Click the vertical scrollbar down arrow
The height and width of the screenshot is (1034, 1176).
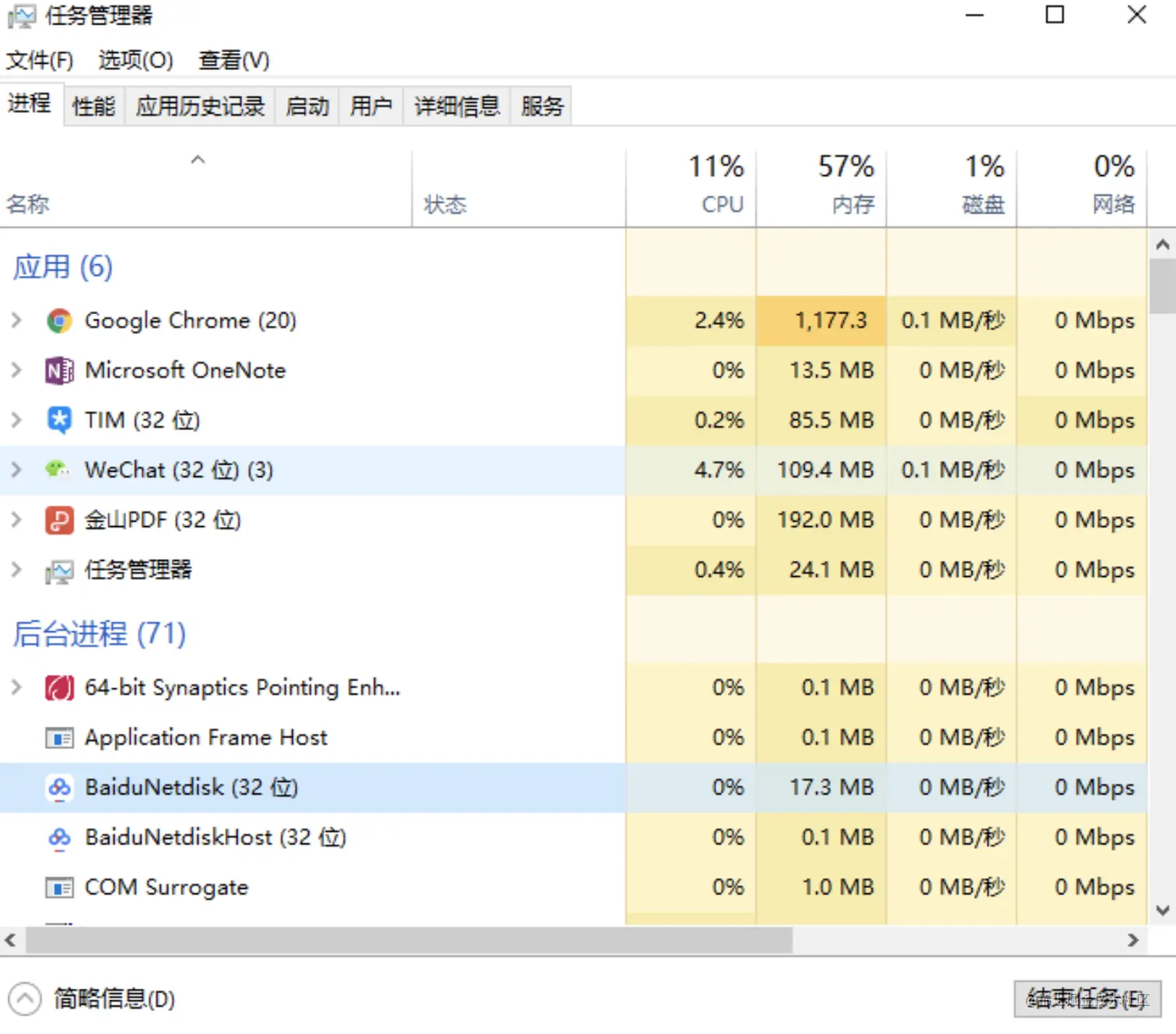tap(1163, 910)
